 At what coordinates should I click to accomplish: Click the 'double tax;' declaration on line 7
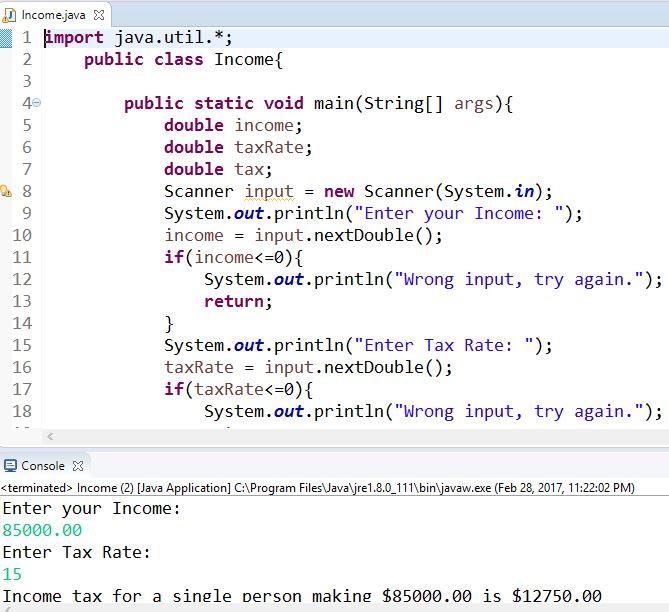click(218, 169)
